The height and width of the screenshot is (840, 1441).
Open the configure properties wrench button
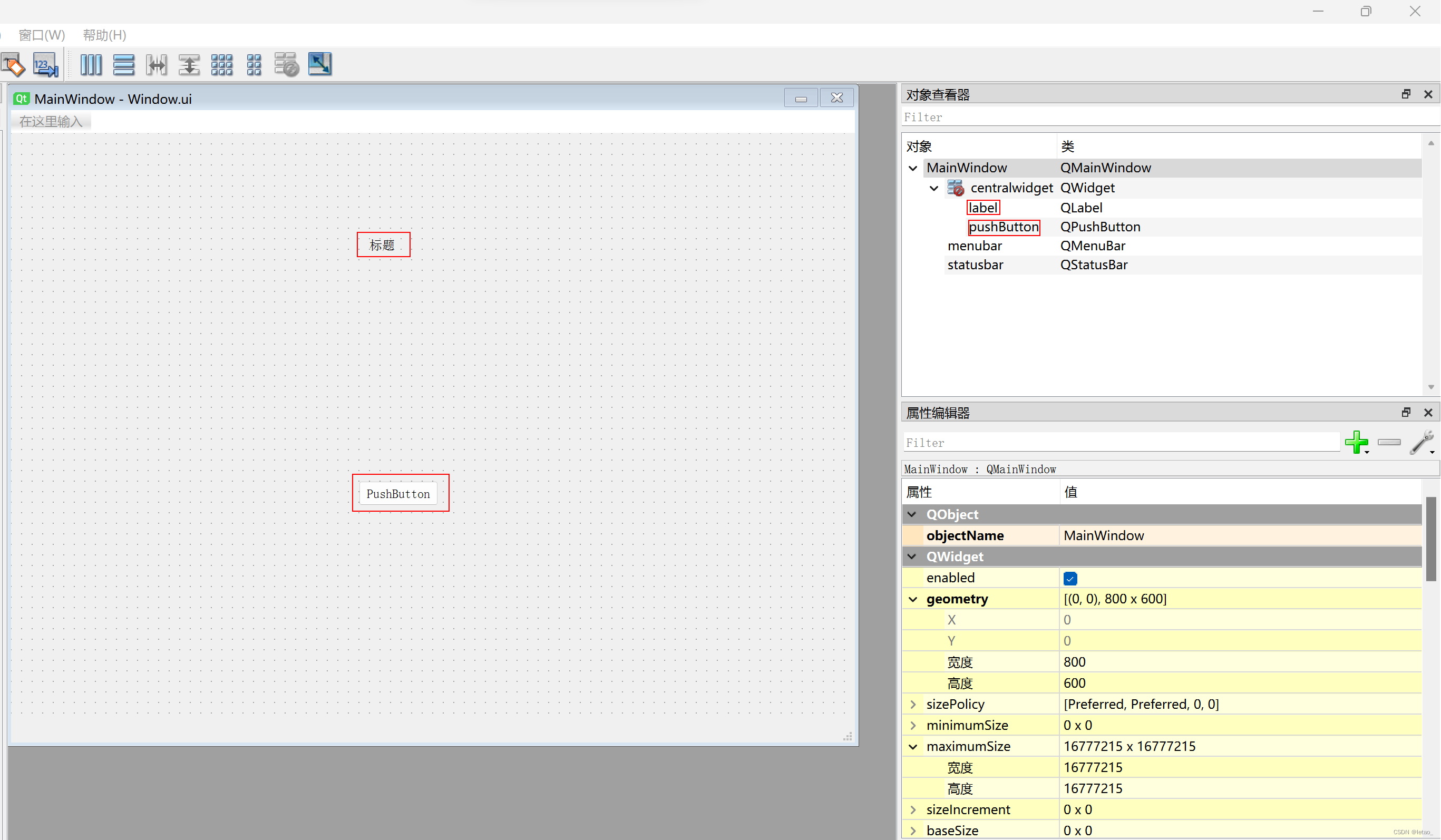coord(1422,443)
